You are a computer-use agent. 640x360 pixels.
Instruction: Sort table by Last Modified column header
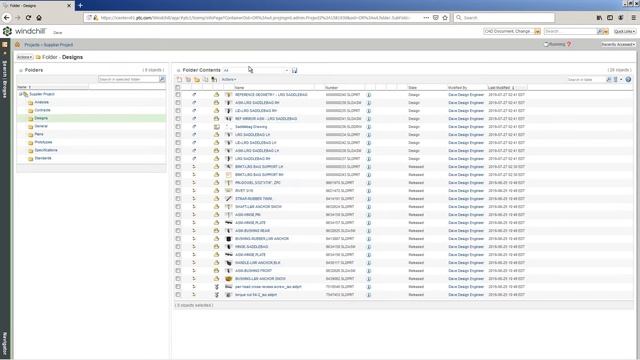(x=499, y=88)
